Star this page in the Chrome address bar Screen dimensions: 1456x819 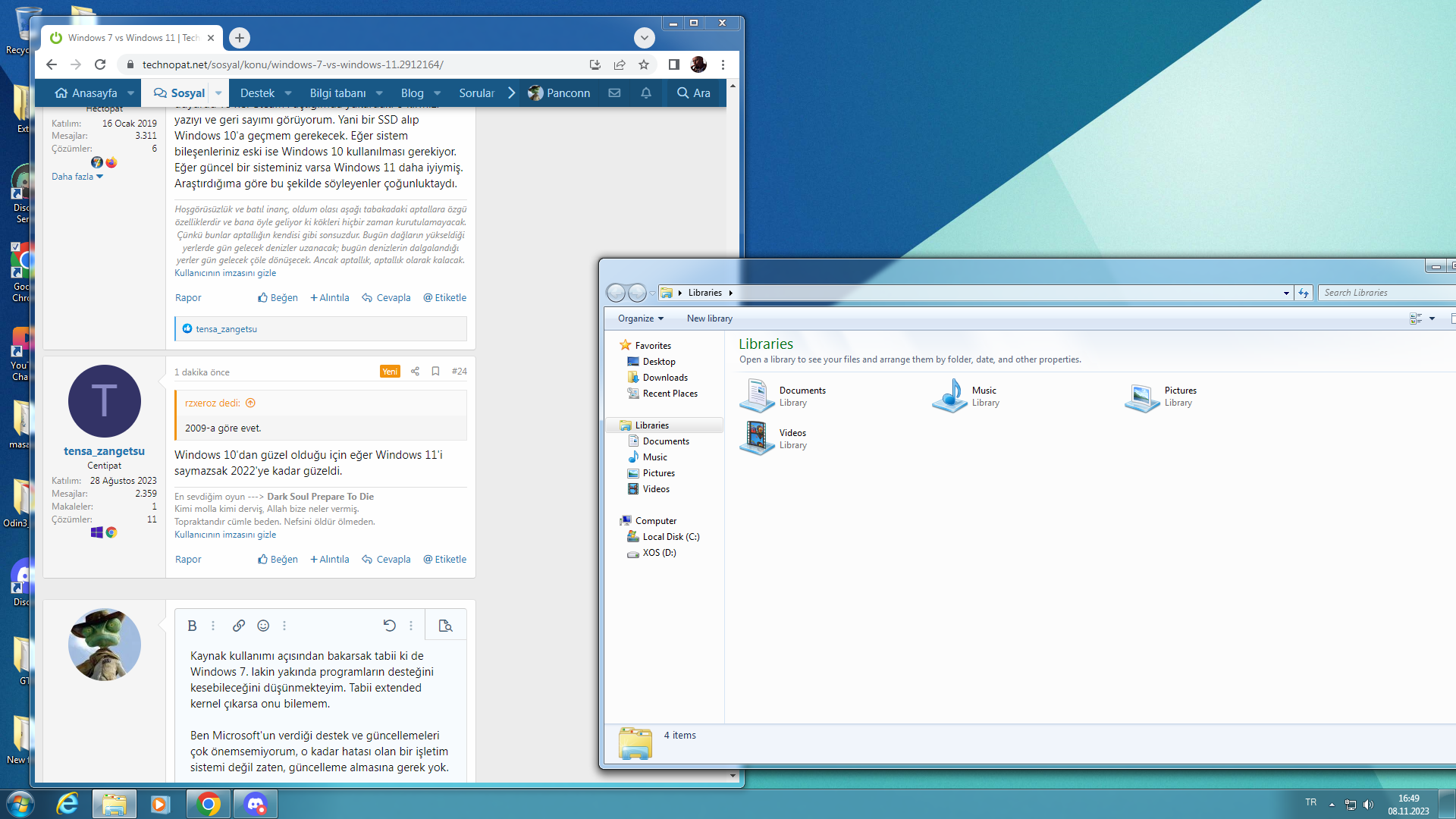(x=644, y=64)
